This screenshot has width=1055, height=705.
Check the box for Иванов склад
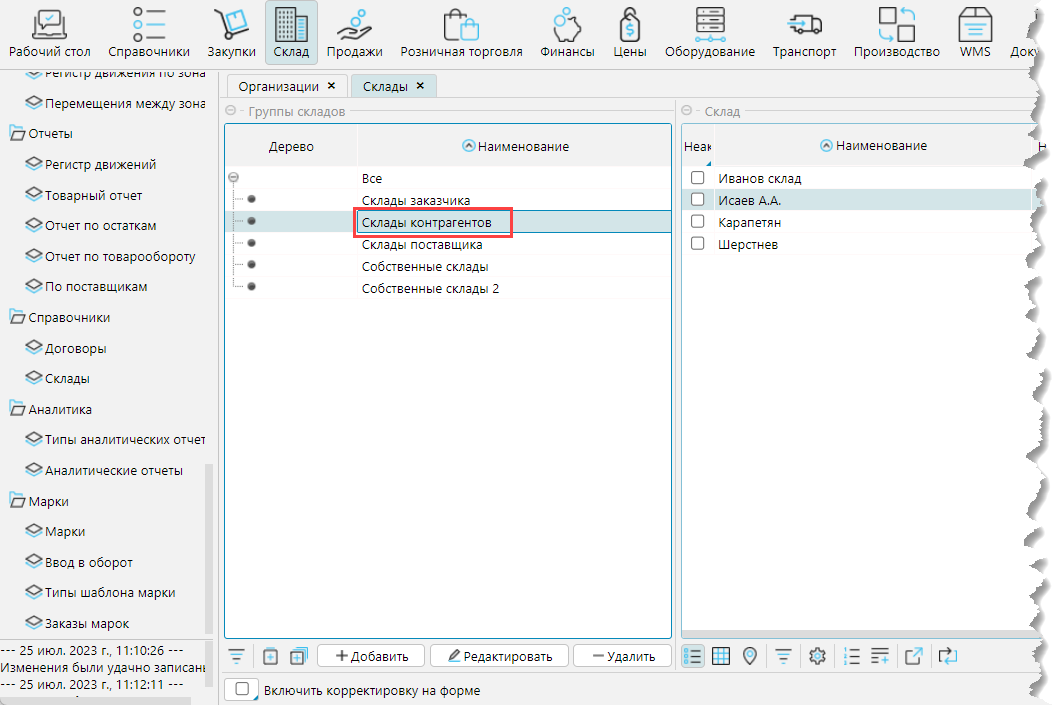[698, 178]
